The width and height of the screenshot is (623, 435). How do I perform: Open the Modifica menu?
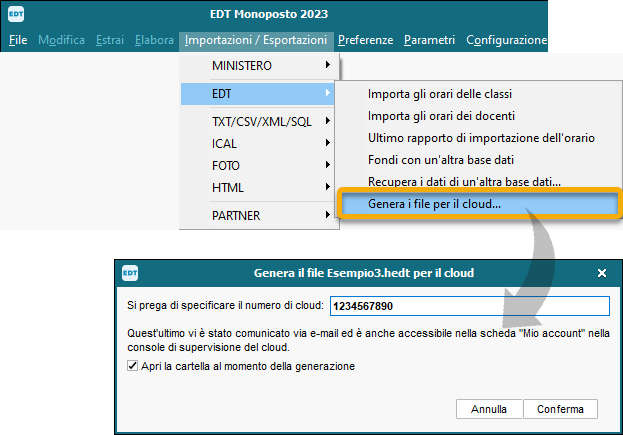coord(62,40)
